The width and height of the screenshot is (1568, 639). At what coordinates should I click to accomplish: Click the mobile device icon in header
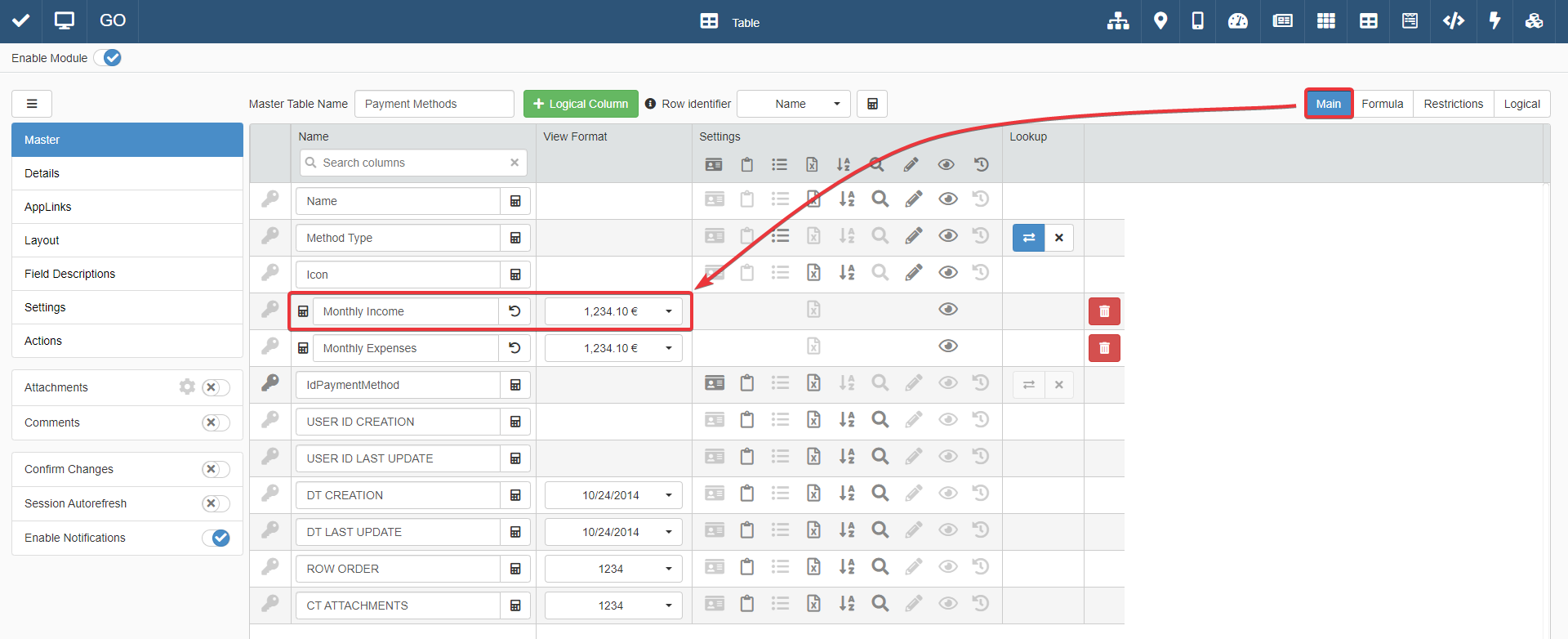coord(1197,21)
